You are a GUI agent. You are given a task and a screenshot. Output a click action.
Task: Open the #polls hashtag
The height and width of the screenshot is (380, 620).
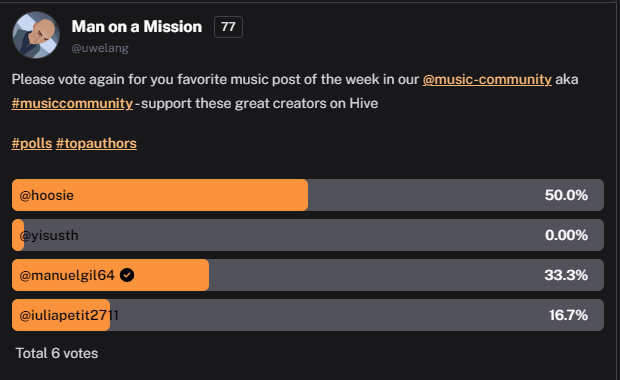[x=32, y=144]
